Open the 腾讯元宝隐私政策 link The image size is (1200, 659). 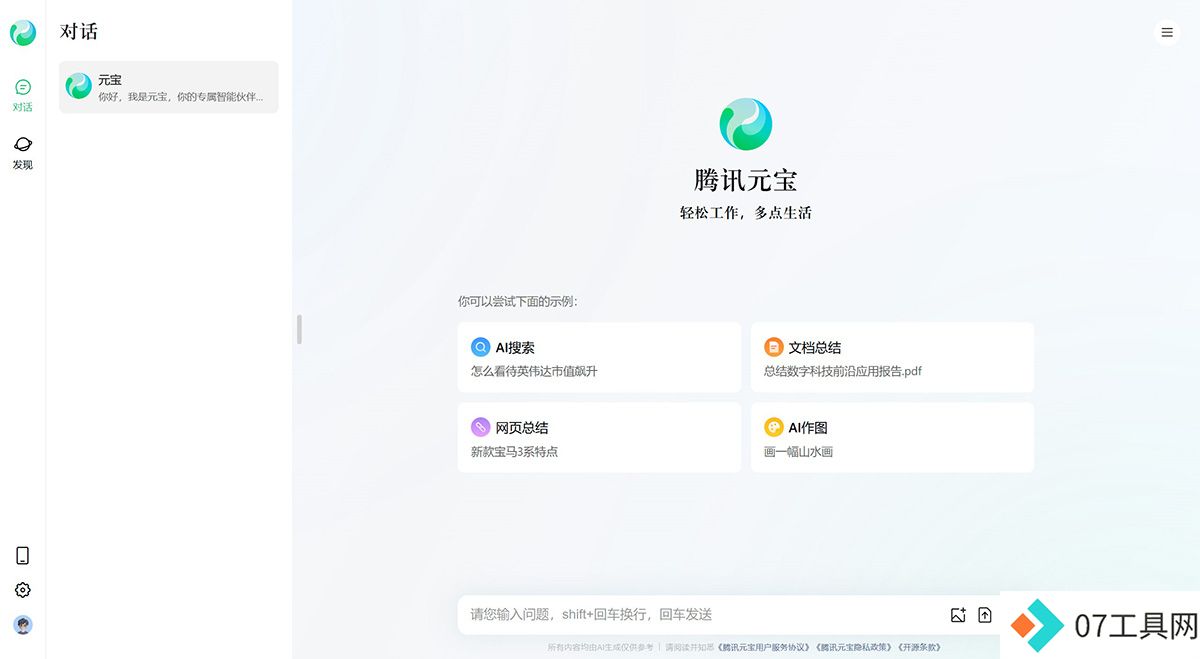[x=854, y=648]
